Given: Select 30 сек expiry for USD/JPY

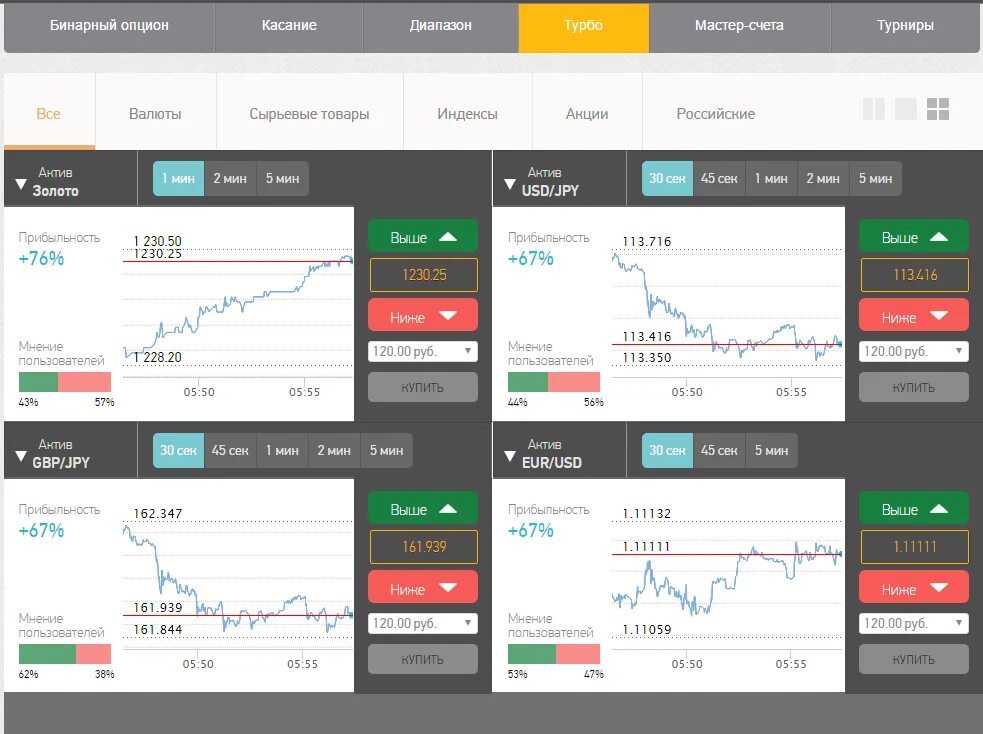Looking at the screenshot, I should (x=667, y=179).
